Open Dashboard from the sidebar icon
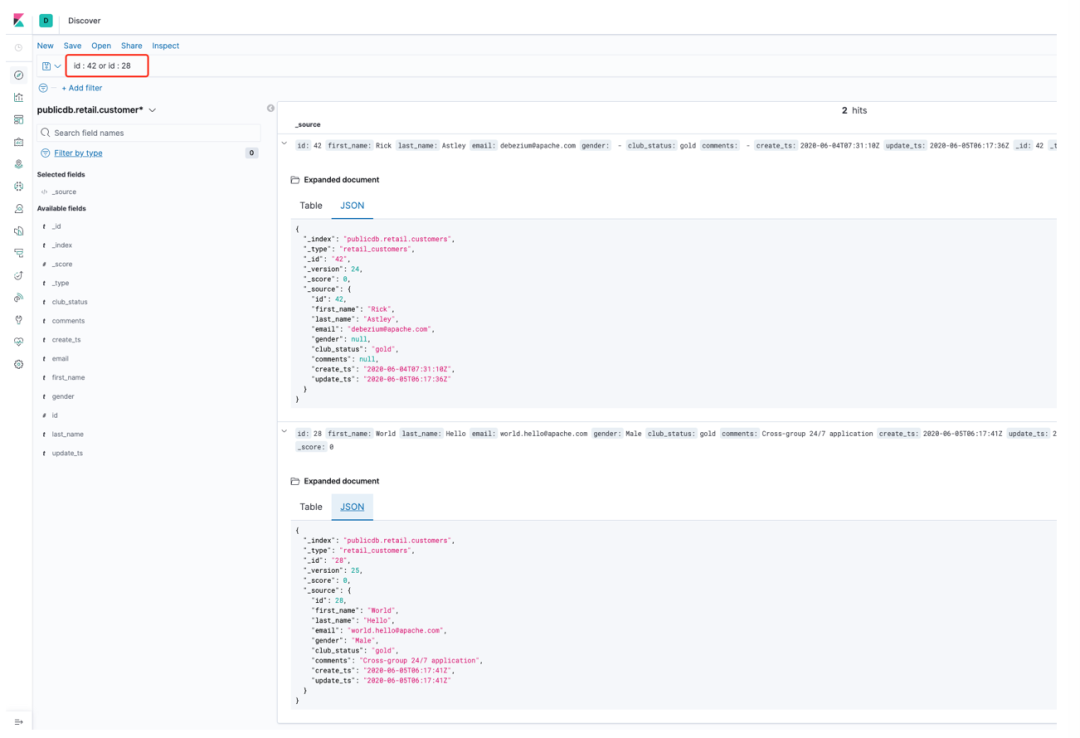 [x=18, y=120]
